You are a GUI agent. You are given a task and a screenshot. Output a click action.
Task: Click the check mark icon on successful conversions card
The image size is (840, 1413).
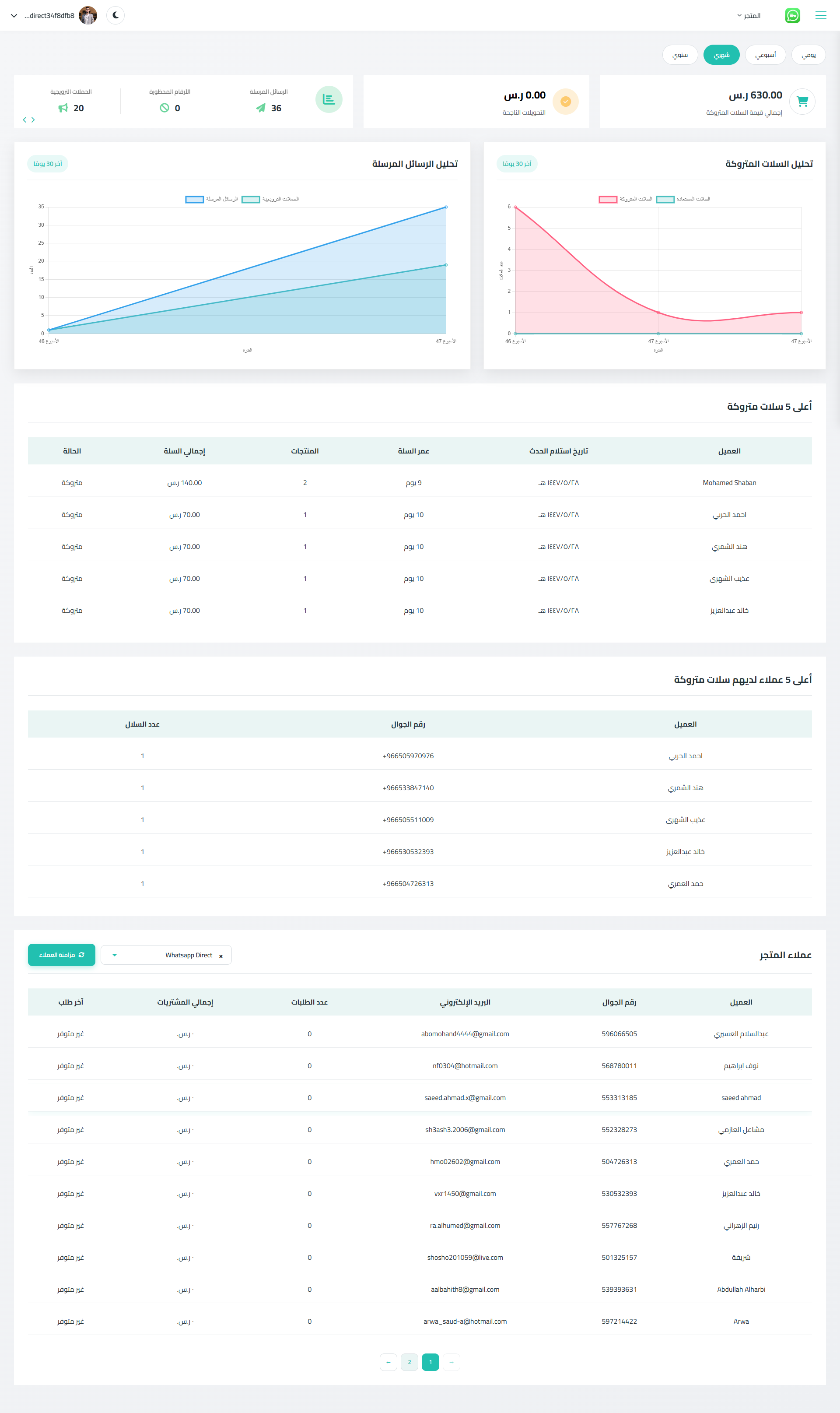pos(565,102)
